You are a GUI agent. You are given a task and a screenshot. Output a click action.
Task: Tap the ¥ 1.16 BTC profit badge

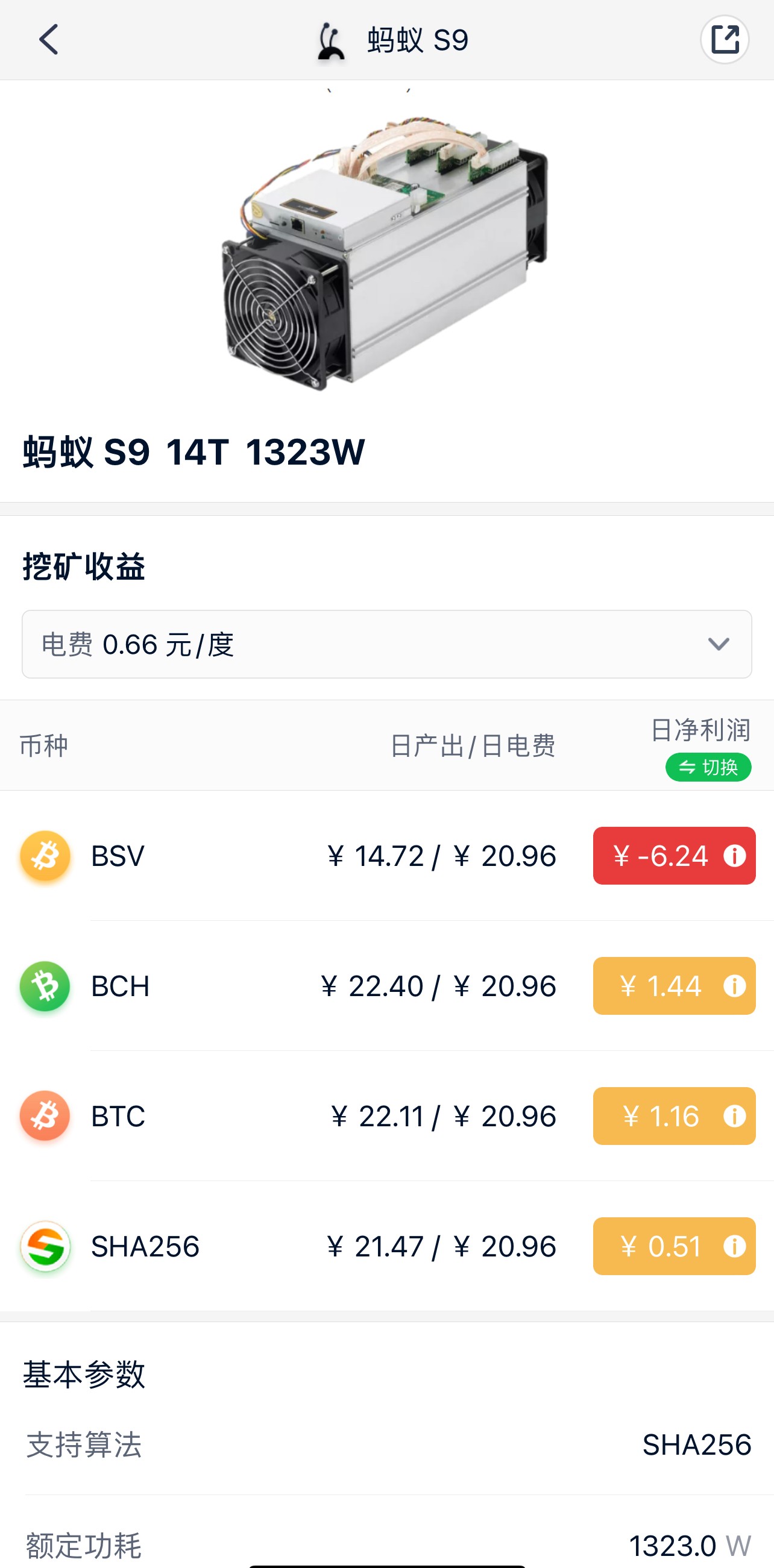click(674, 1117)
